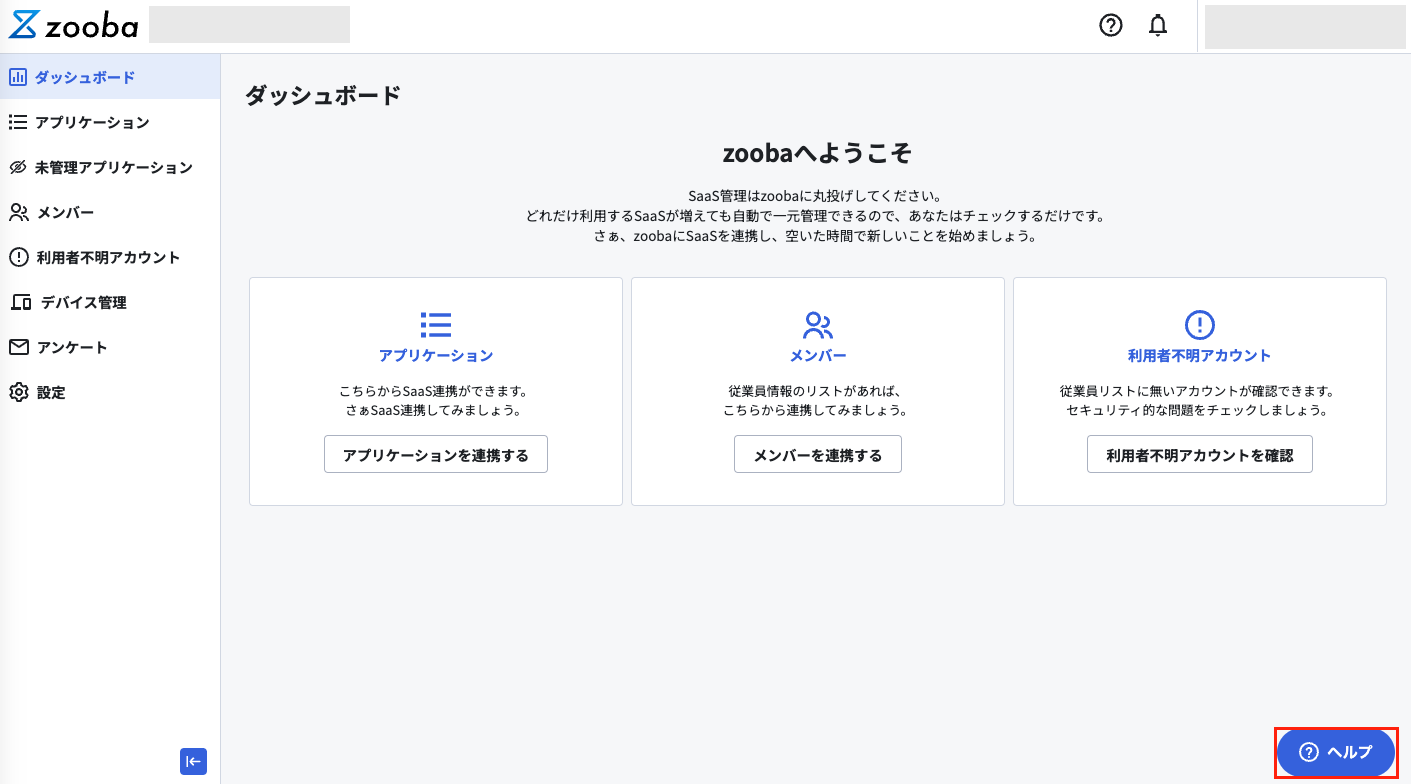The height and width of the screenshot is (784, 1411).
Task: Click the gear icon beside 設定
Action: coord(19,392)
